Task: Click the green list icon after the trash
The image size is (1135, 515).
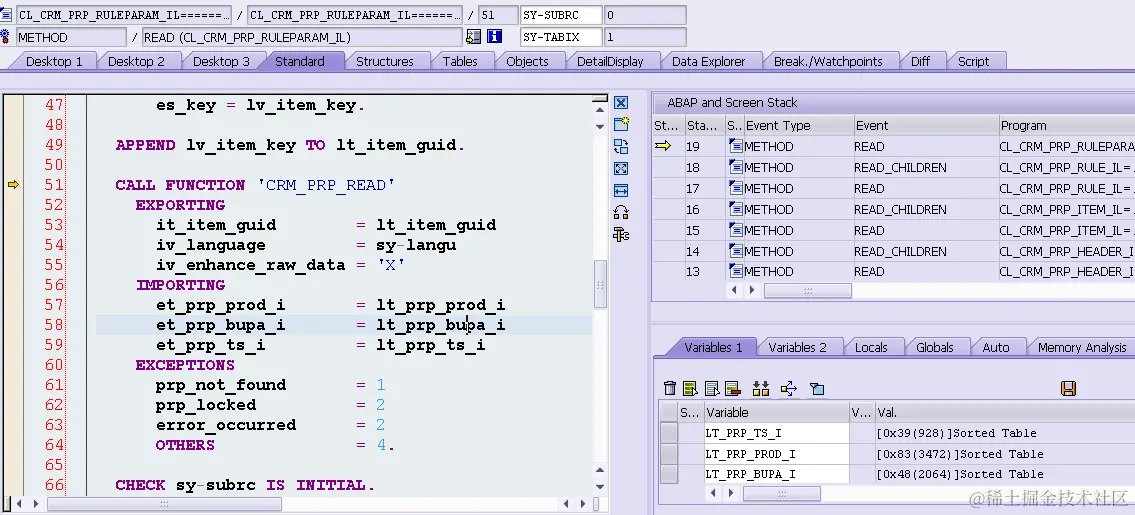Action: point(690,389)
